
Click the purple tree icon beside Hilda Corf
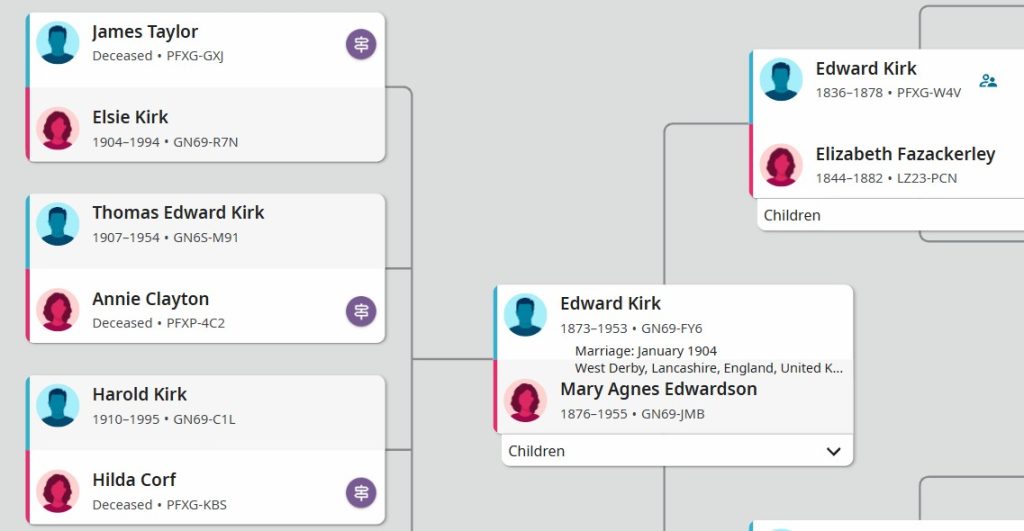click(x=361, y=493)
